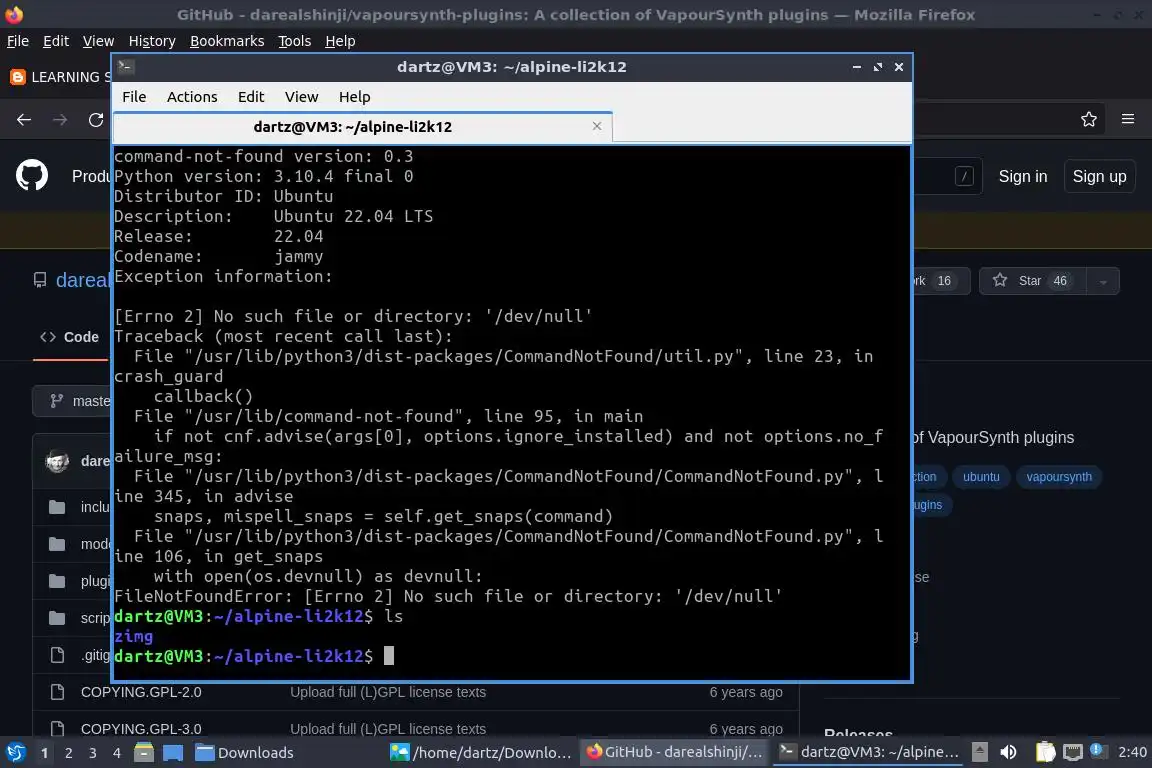This screenshot has width=1152, height=768.
Task: Click the folder icon of the 'inclu' directory row
Action: pos(57,507)
